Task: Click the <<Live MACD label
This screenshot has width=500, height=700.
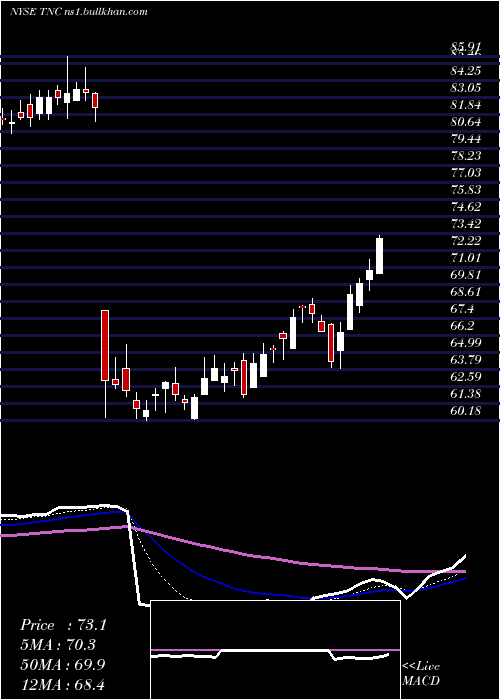Action: click(x=421, y=673)
